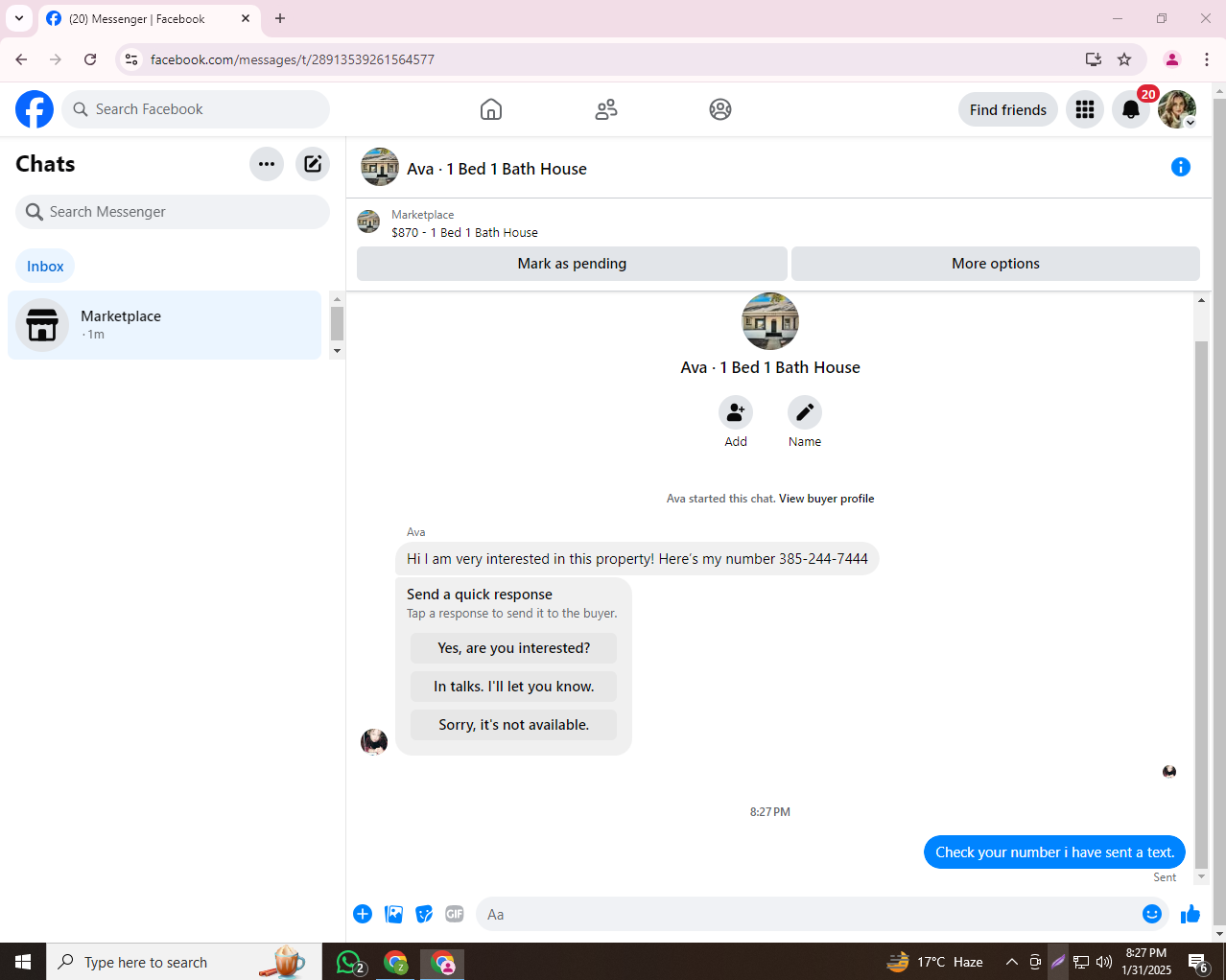Open the Windows Start menu
1226x980 pixels.
[23, 962]
